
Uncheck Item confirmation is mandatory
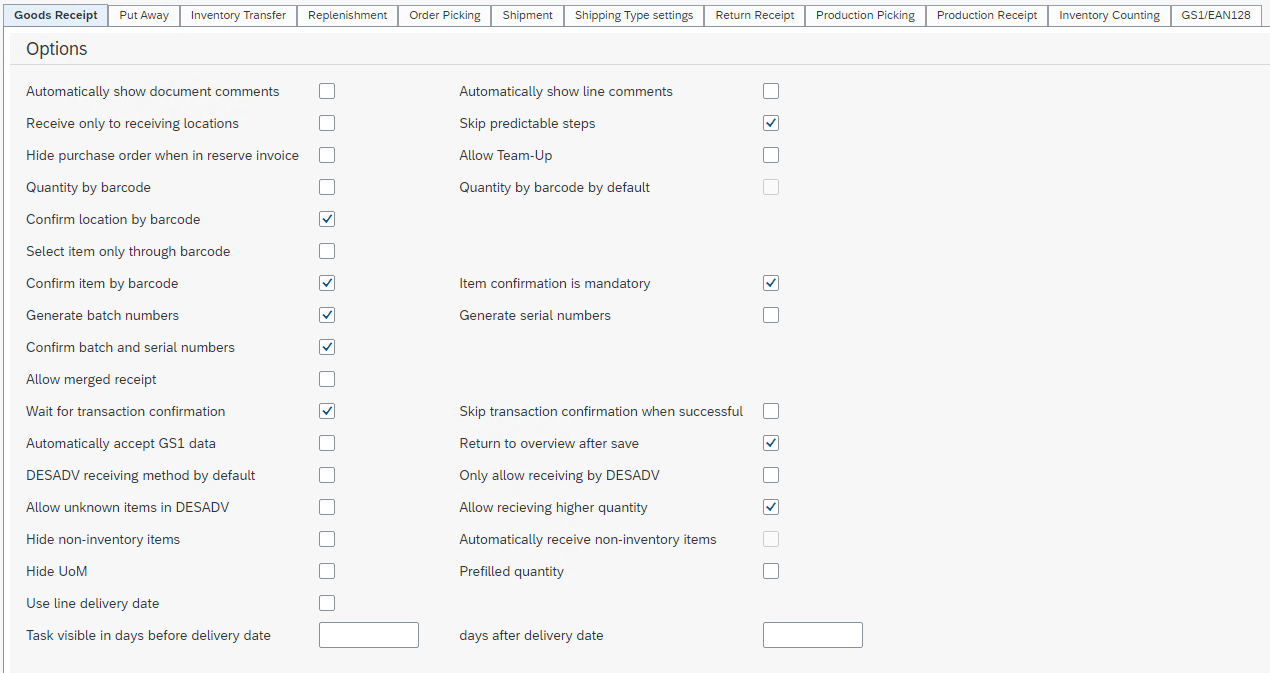[x=771, y=283]
